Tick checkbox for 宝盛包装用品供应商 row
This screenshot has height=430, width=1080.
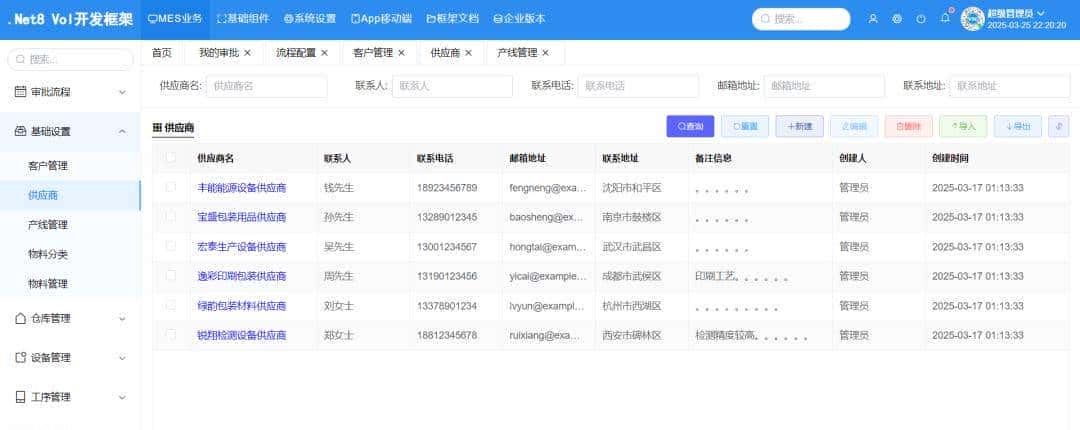[x=171, y=216]
